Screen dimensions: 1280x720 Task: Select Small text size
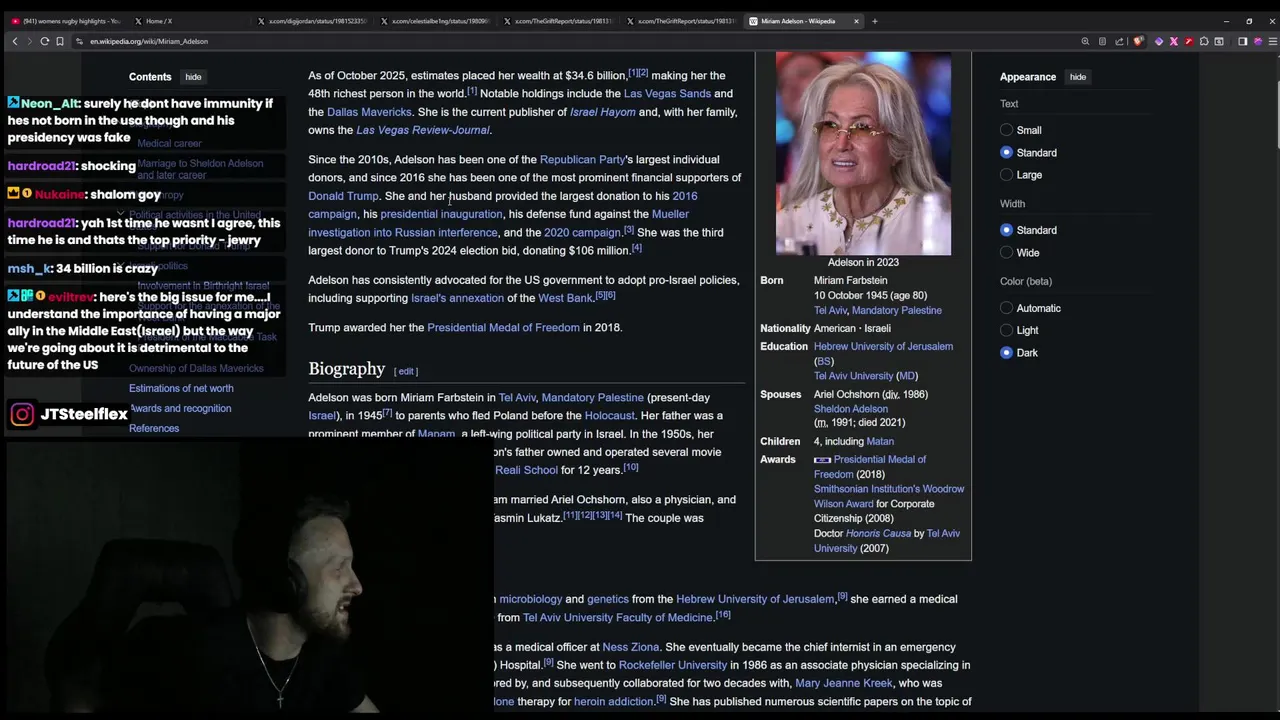click(x=1006, y=130)
